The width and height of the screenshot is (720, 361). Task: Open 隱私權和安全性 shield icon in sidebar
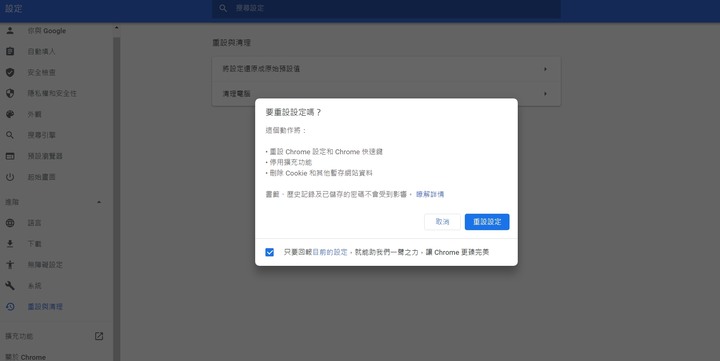(10, 93)
